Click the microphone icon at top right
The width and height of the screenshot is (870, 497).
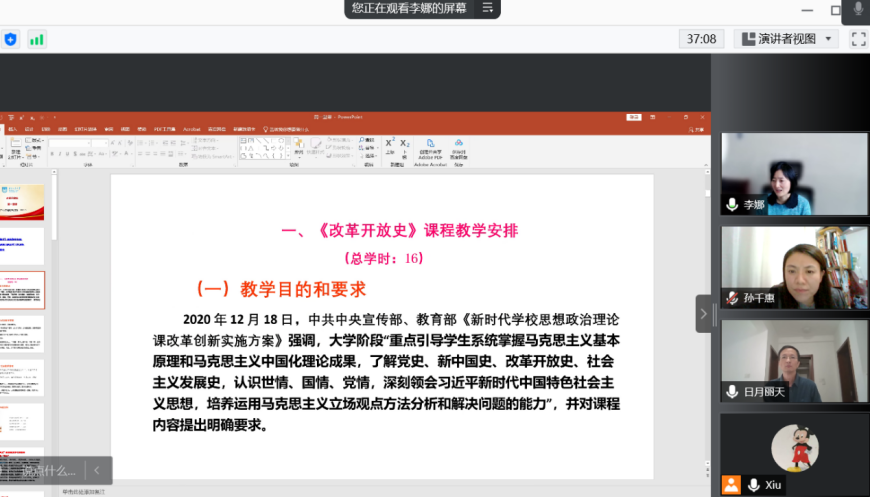857,9
